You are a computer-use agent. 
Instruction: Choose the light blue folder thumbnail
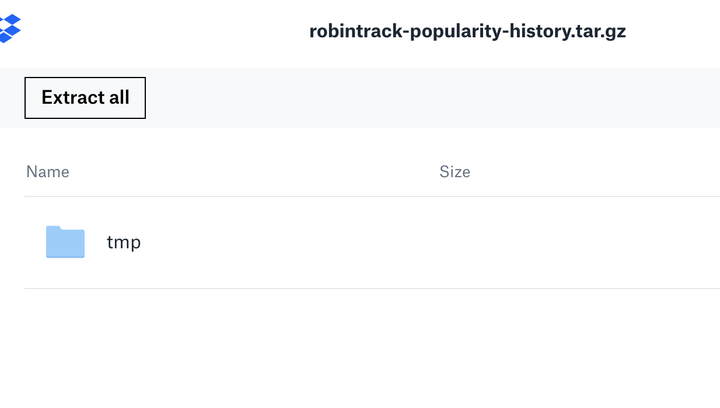tap(65, 242)
